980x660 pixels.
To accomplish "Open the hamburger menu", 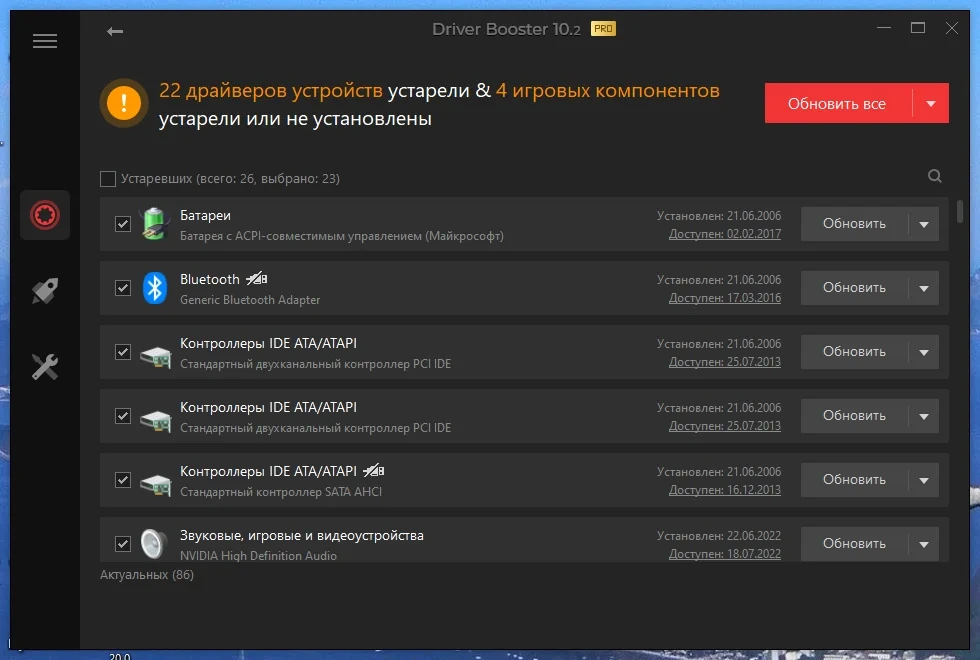I will 45,41.
